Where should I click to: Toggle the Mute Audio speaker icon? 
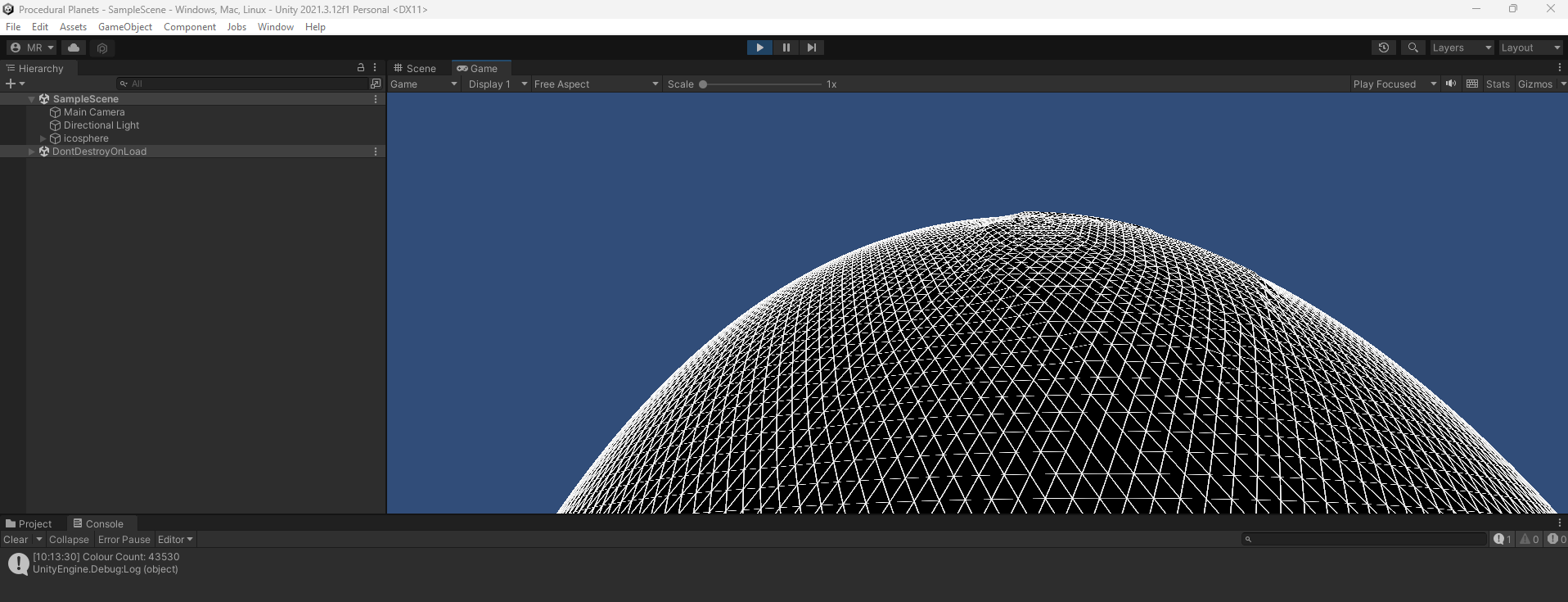[x=1451, y=84]
